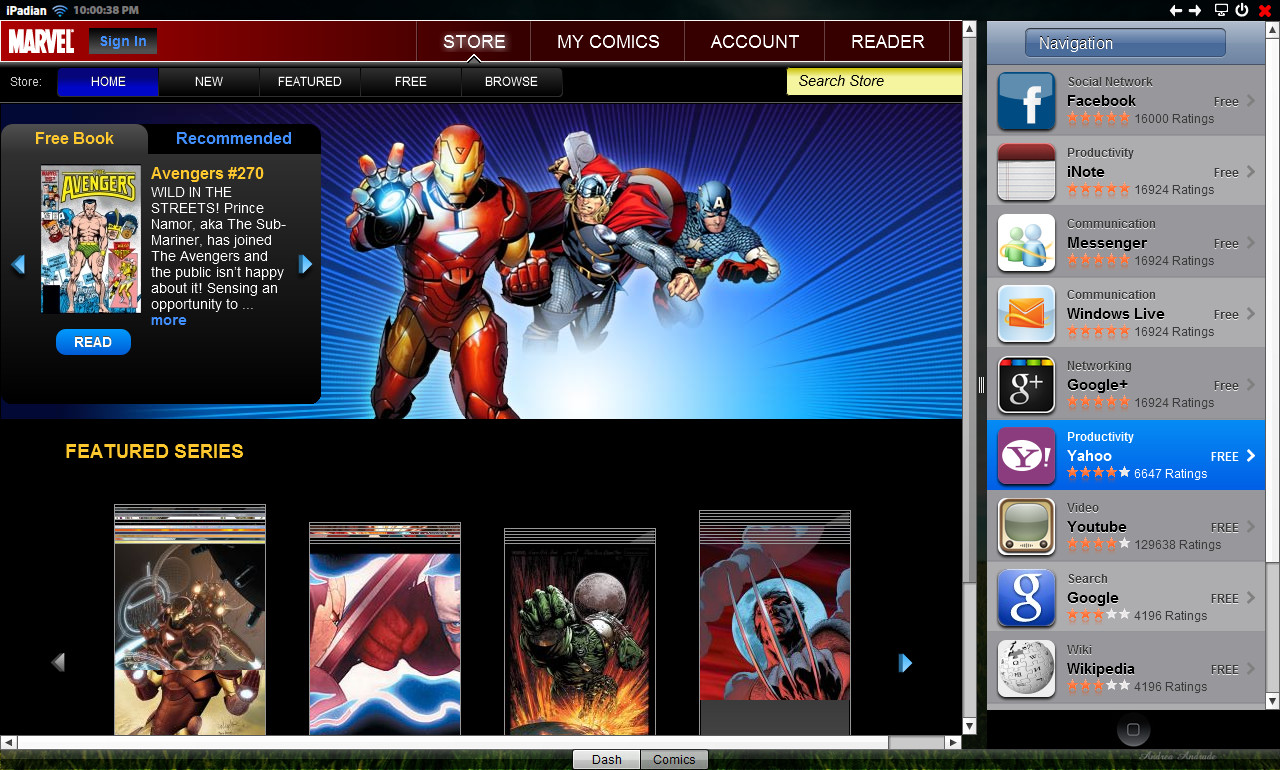
Task: Select the NEW store section
Action: (209, 82)
